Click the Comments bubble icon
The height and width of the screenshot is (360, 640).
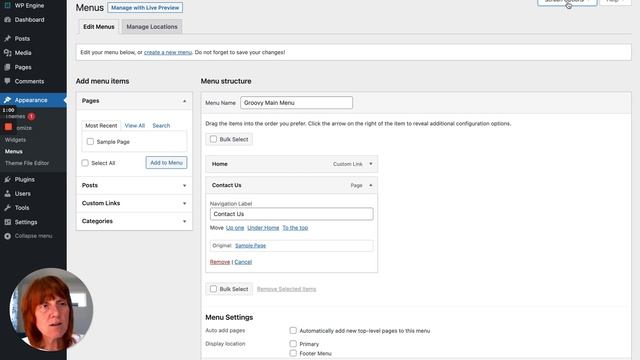[7, 81]
